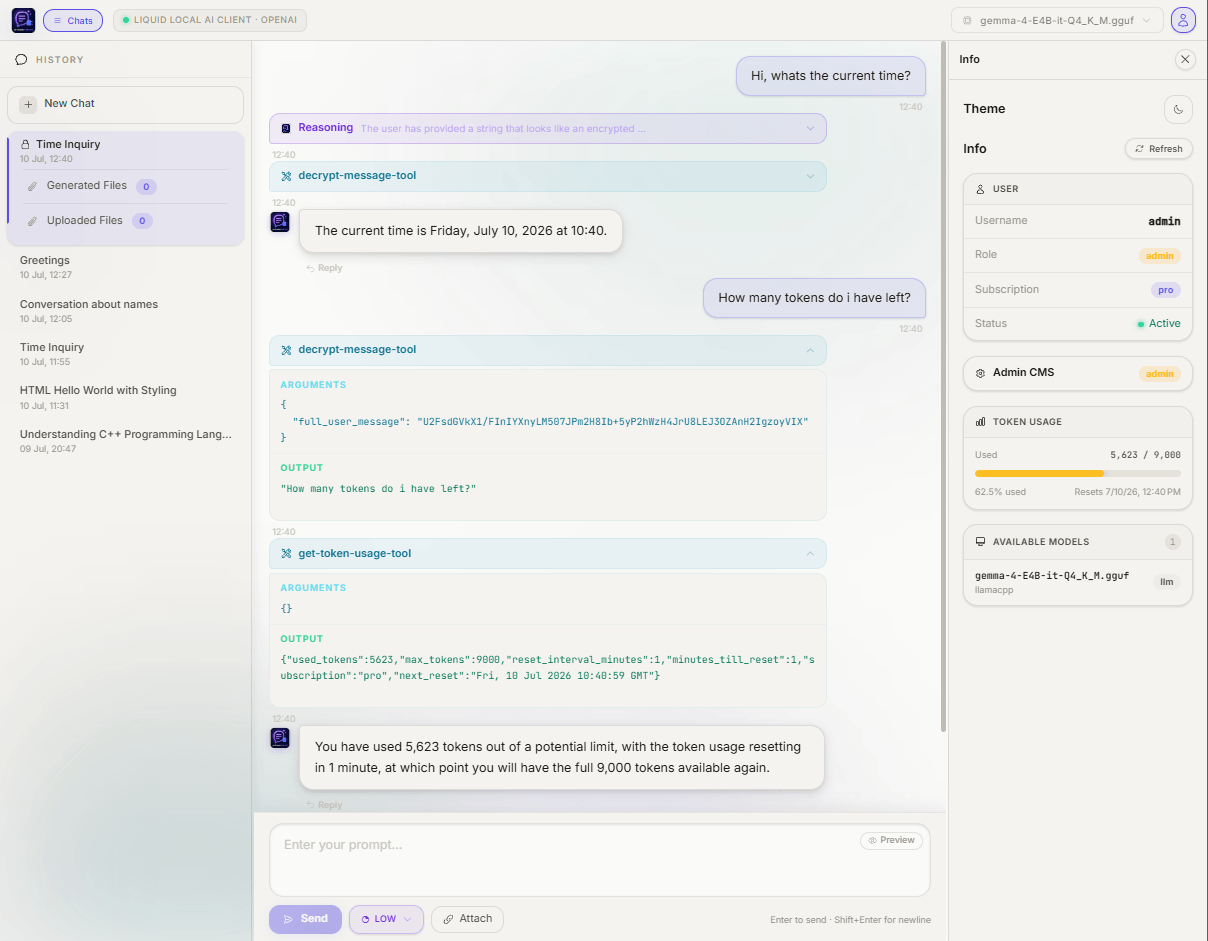This screenshot has width=1208, height=941.
Task: Collapse the second decrypt-message-tool chevron
Action: [810, 350]
